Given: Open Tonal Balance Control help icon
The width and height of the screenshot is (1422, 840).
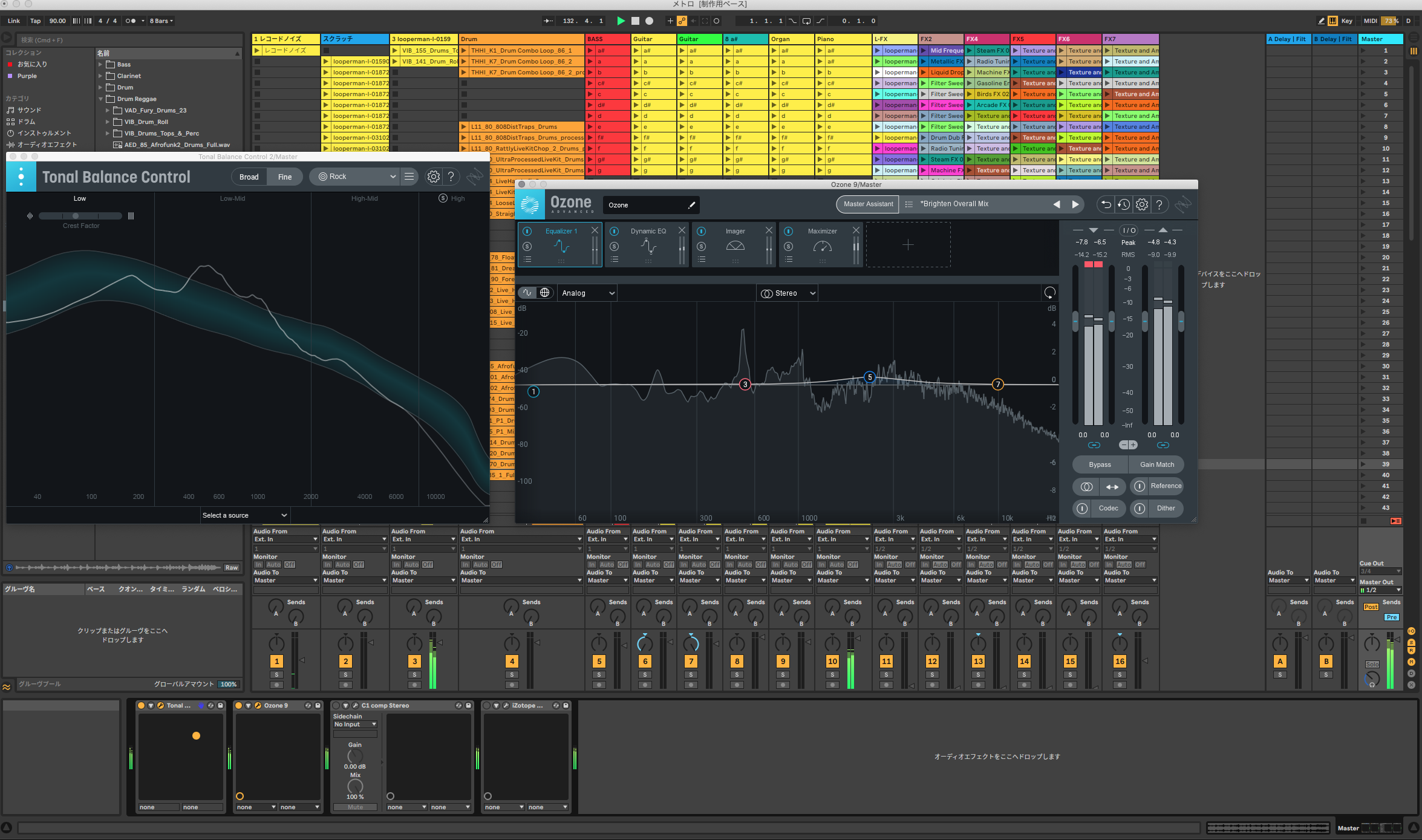Looking at the screenshot, I should pyautogui.click(x=451, y=177).
